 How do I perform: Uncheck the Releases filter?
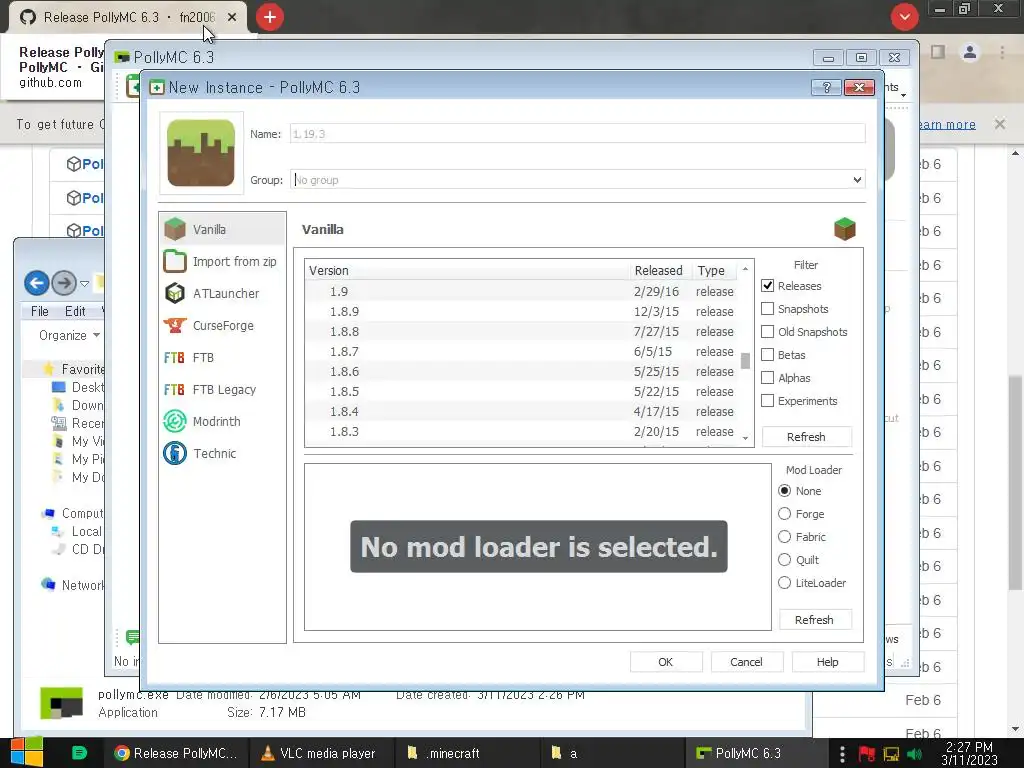[768, 285]
